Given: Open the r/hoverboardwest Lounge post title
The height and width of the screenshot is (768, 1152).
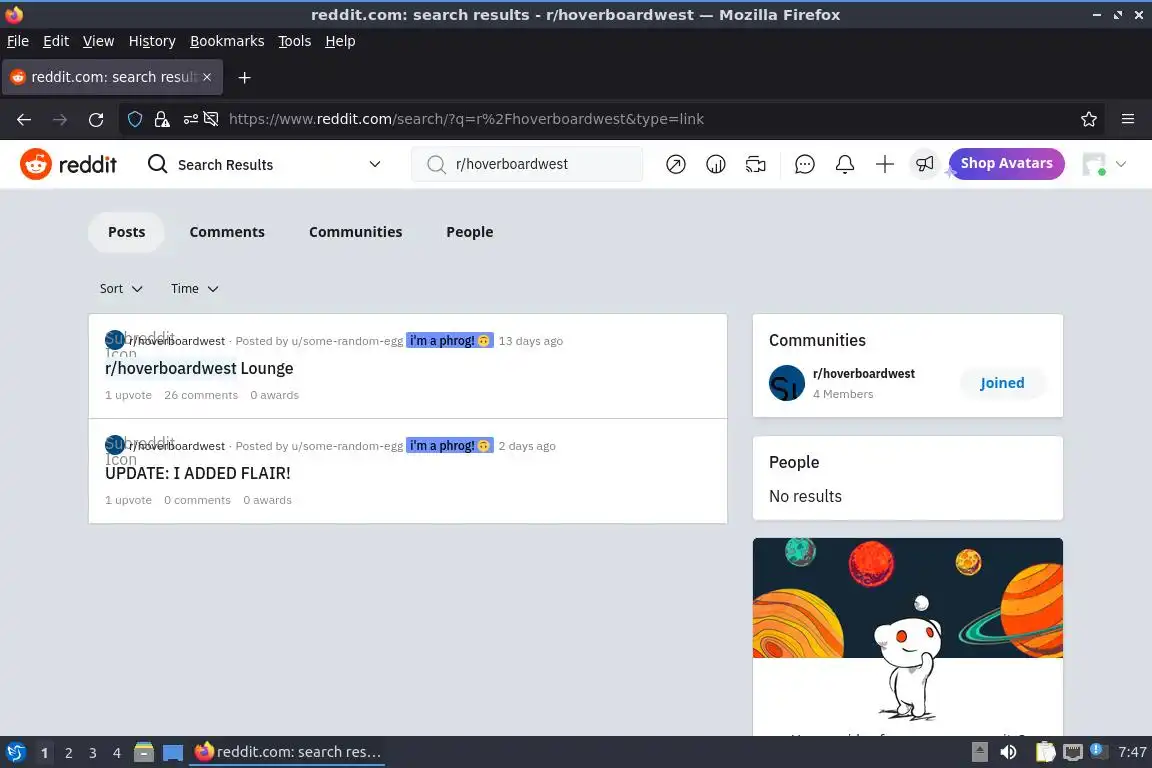Looking at the screenshot, I should click(x=199, y=368).
